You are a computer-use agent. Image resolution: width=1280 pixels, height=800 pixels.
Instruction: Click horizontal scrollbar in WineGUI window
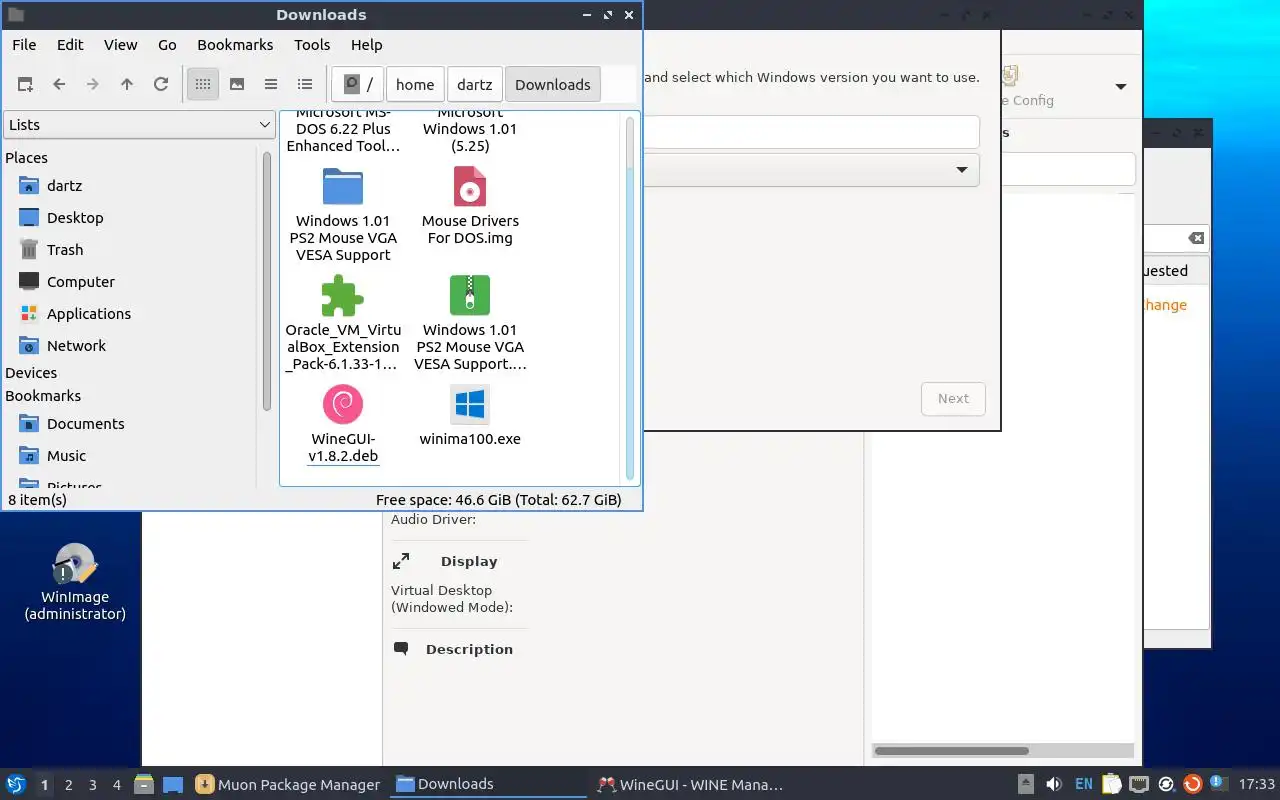coord(951,751)
